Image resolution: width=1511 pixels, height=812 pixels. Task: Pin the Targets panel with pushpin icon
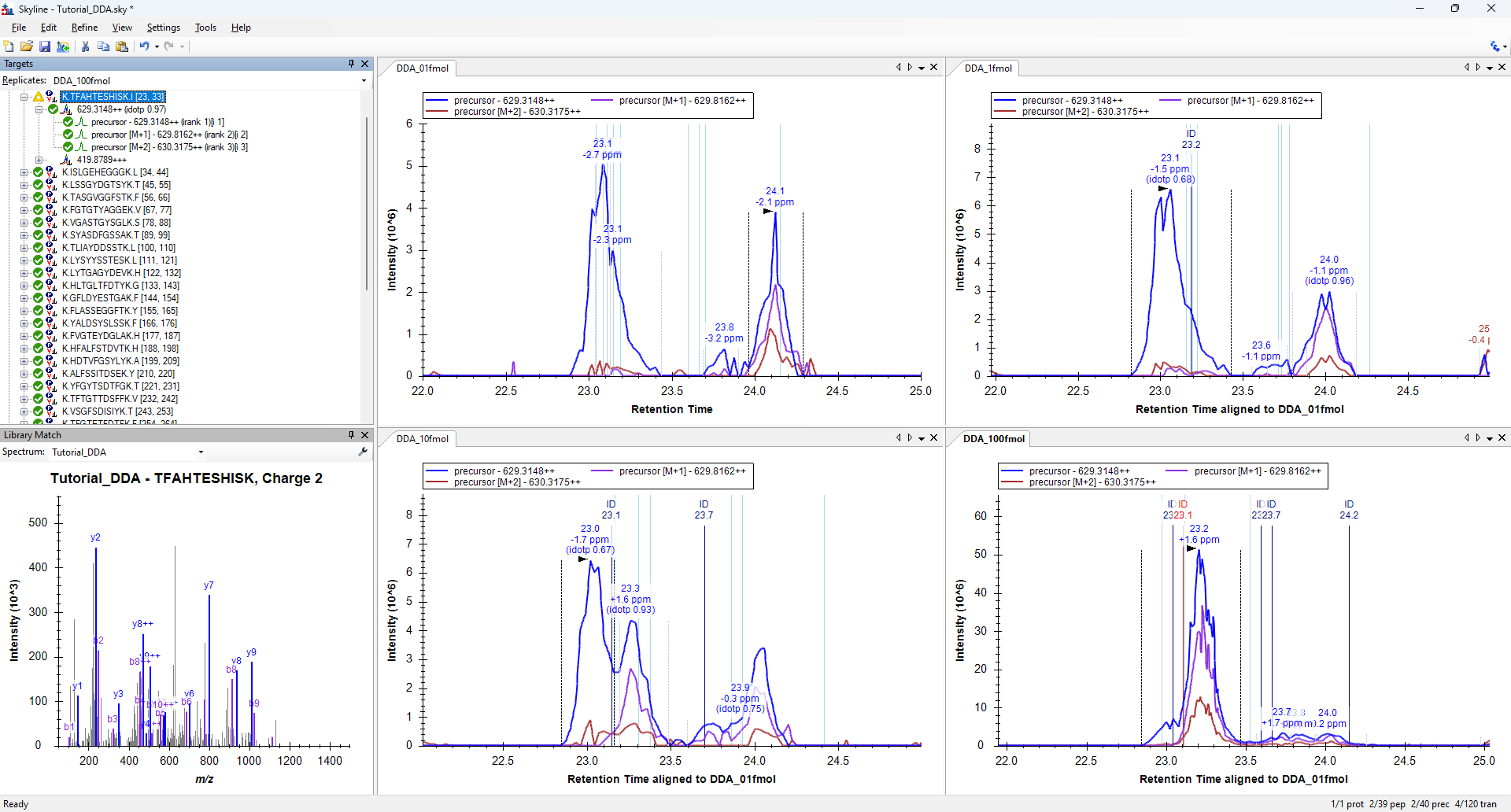[x=351, y=64]
